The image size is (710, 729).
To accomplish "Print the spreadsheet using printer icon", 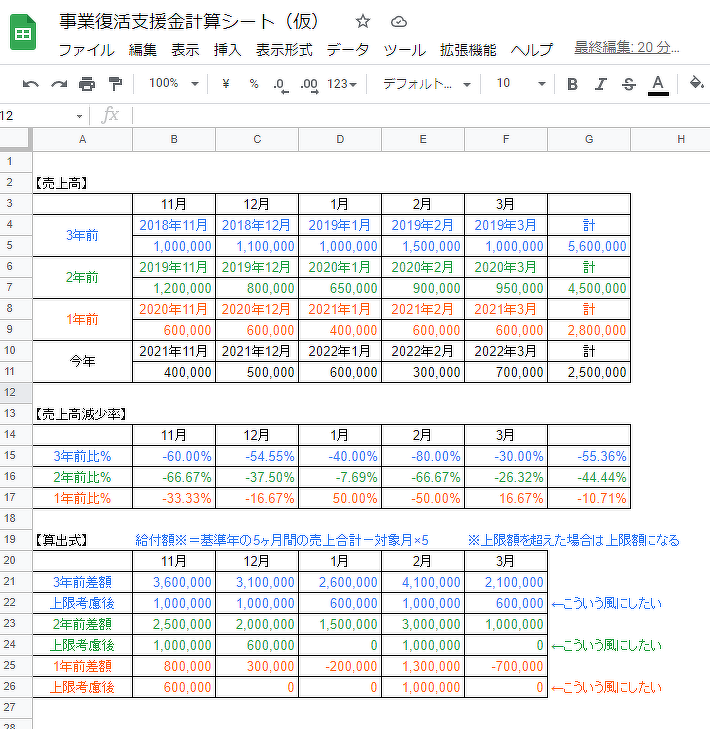I will pyautogui.click(x=87, y=84).
